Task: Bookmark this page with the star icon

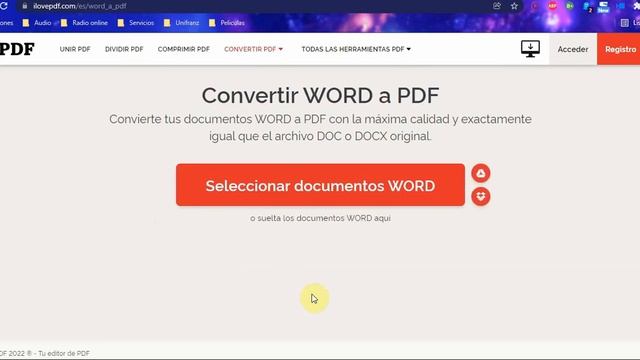Action: coord(514,6)
